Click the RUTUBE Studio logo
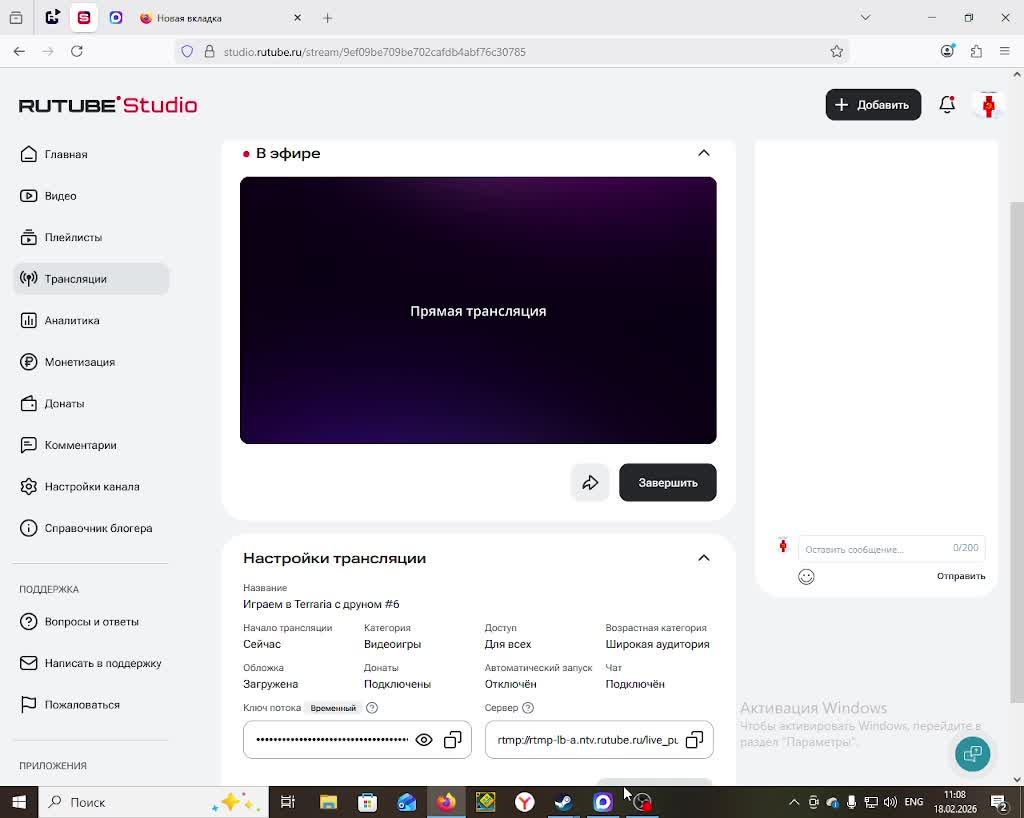Viewport: 1024px width, 818px height. [x=108, y=105]
